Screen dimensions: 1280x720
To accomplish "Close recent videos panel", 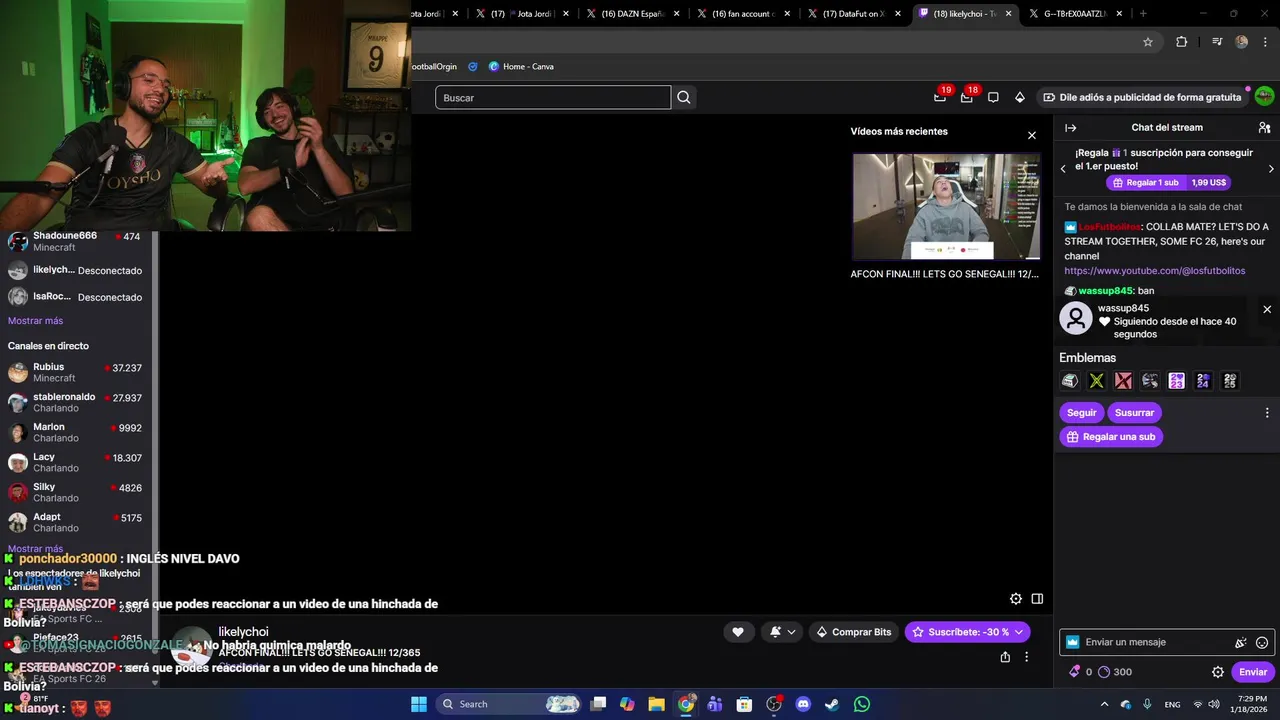I will (1032, 135).
